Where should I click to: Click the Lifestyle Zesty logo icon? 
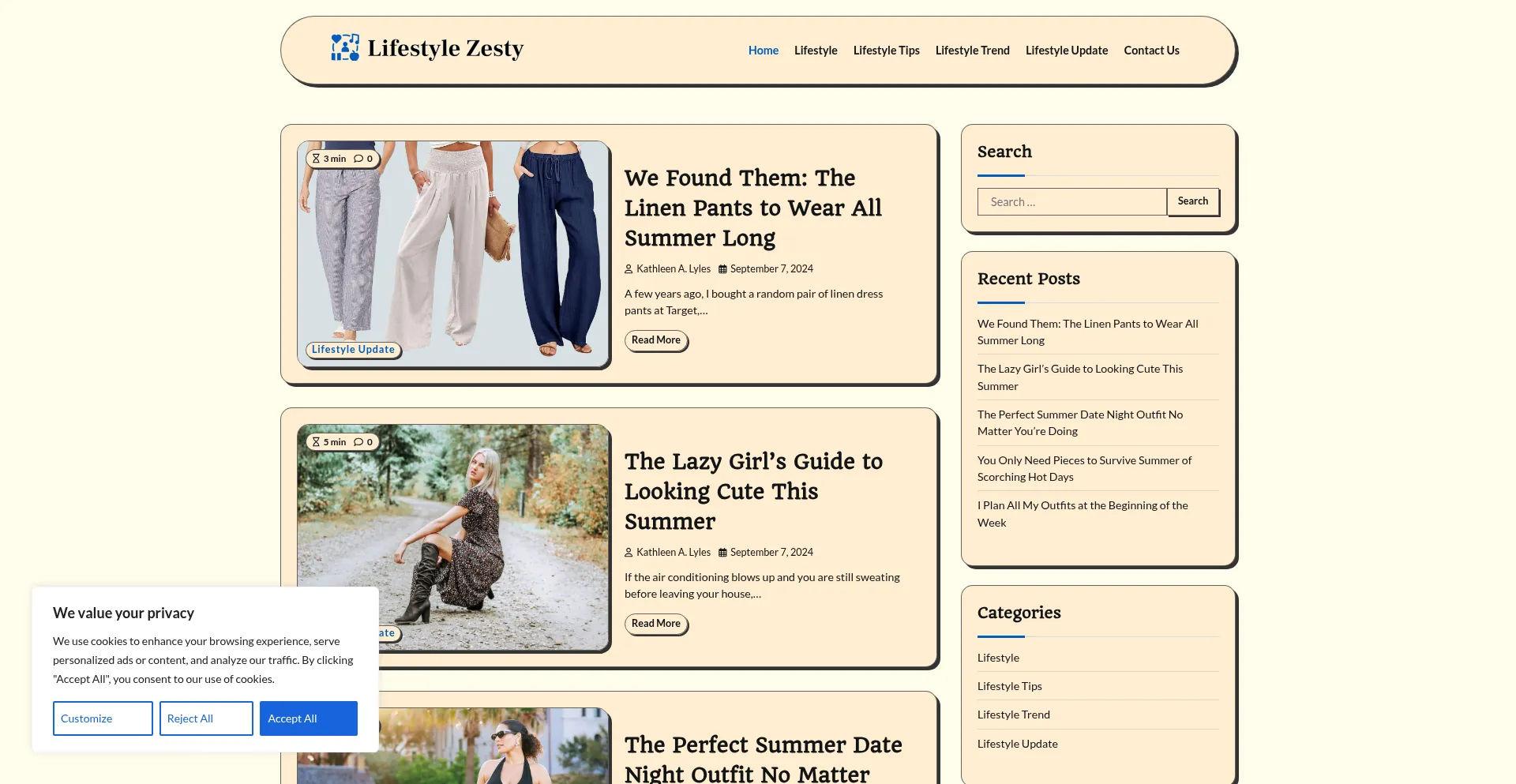click(x=345, y=48)
